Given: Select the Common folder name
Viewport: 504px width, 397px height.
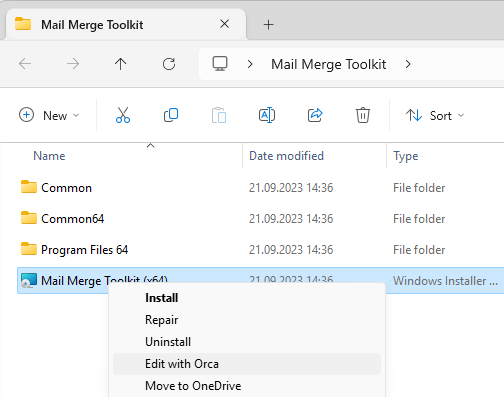Looking at the screenshot, I should pyautogui.click(x=66, y=188).
